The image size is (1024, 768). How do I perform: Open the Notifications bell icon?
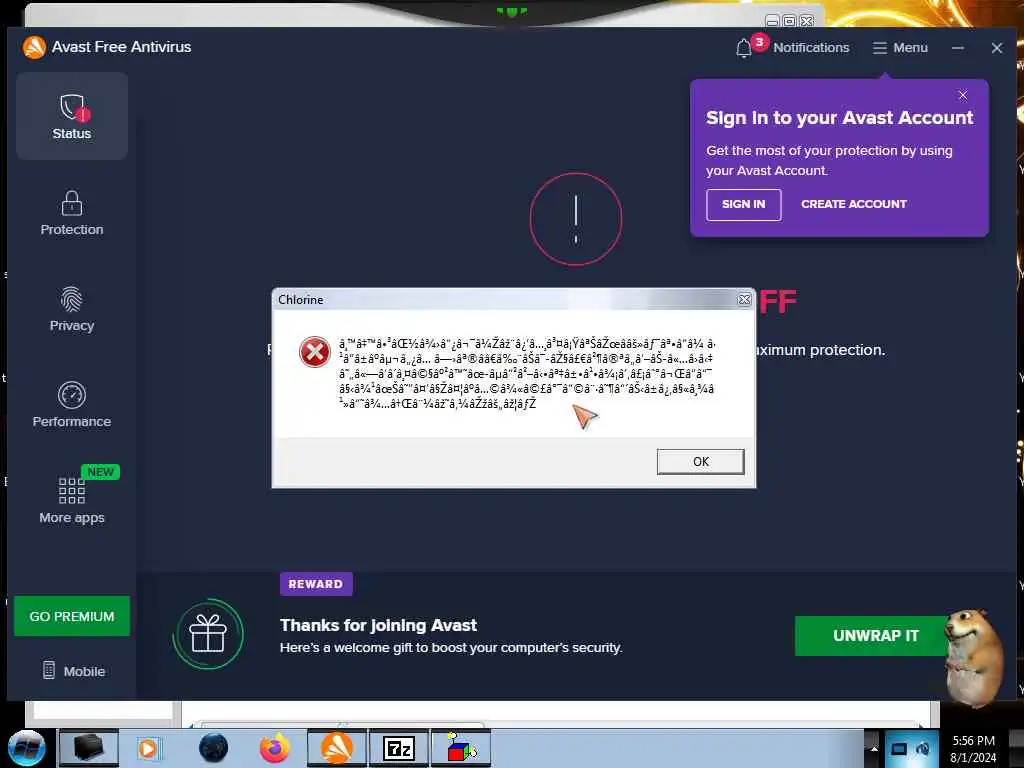[744, 48]
